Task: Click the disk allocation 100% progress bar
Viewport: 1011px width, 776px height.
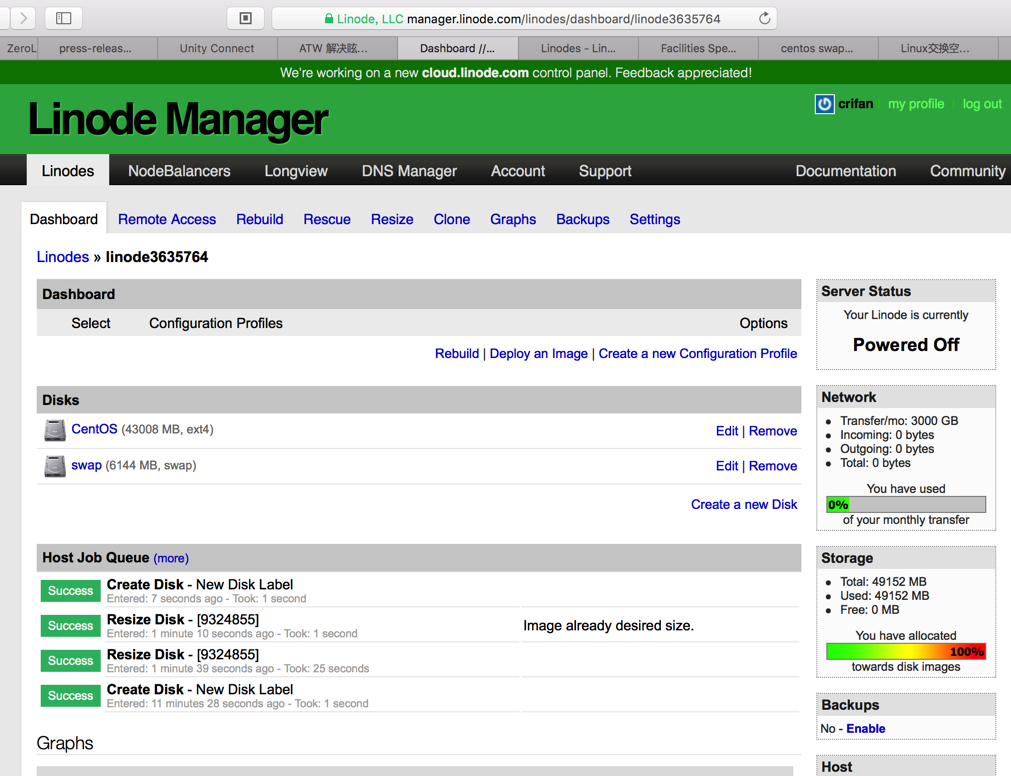Action: [906, 652]
